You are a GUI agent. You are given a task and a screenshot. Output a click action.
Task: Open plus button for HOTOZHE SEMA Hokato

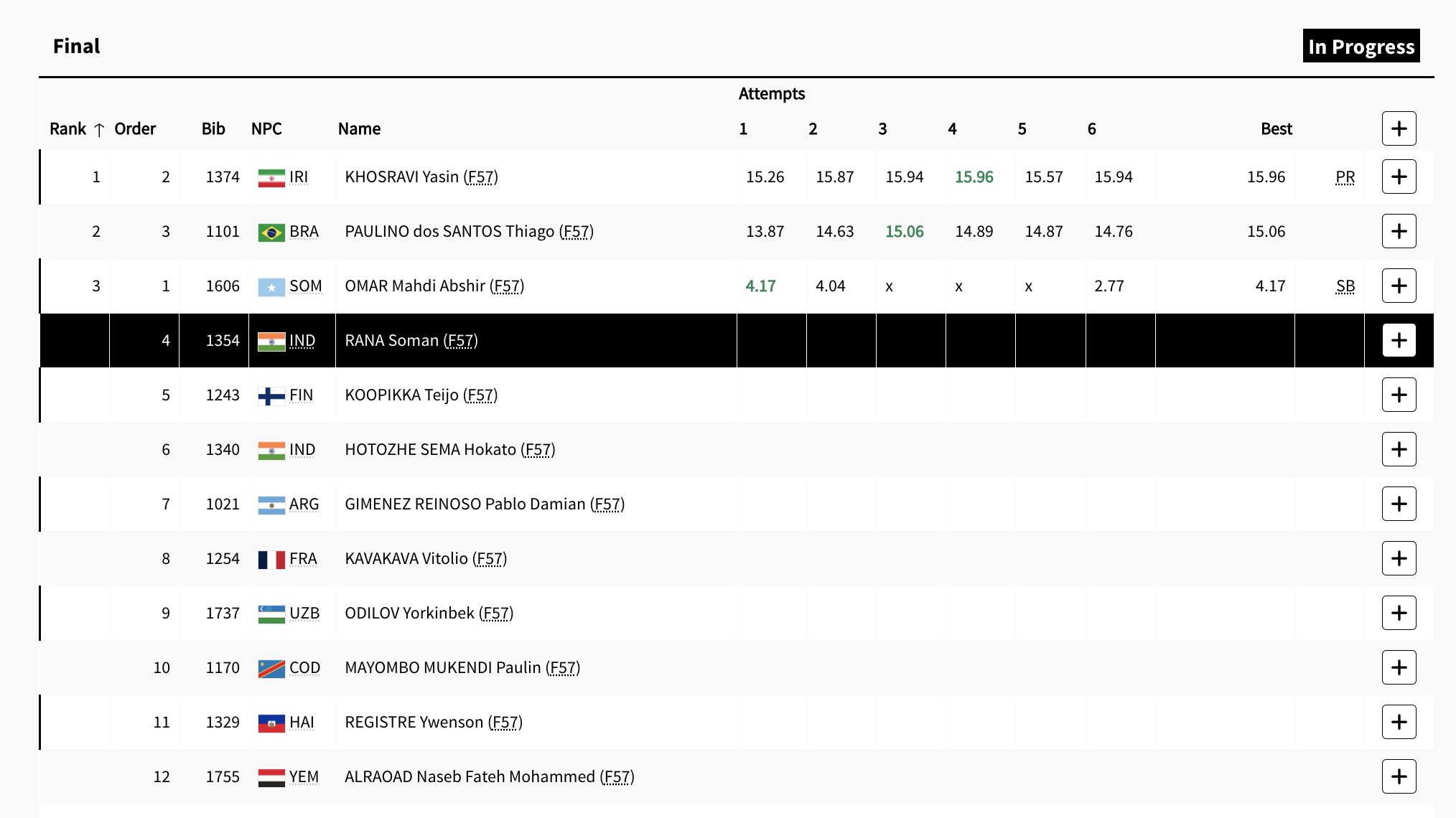(1399, 449)
